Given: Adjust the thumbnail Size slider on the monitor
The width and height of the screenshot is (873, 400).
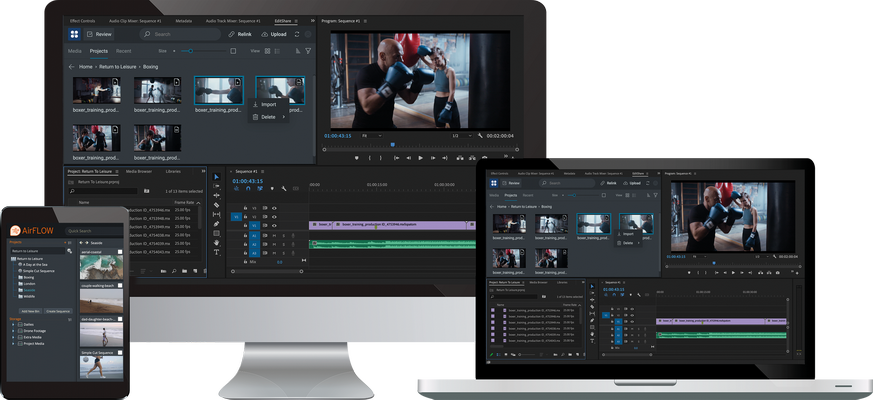Looking at the screenshot, I should click(205, 51).
